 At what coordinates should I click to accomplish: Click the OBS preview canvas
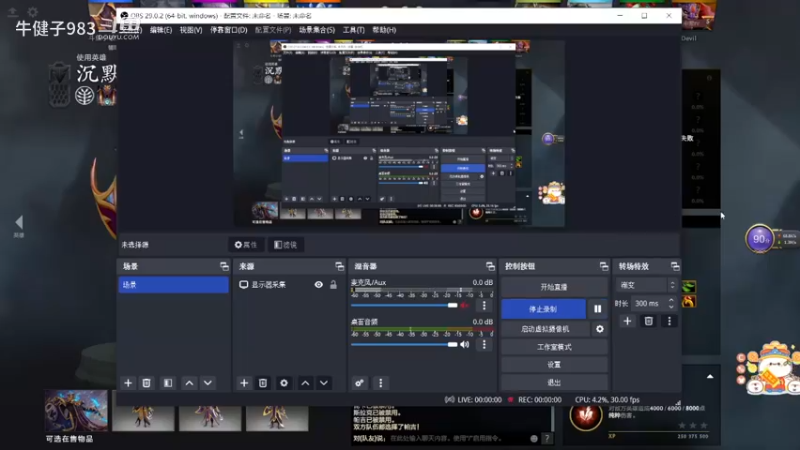click(x=399, y=134)
